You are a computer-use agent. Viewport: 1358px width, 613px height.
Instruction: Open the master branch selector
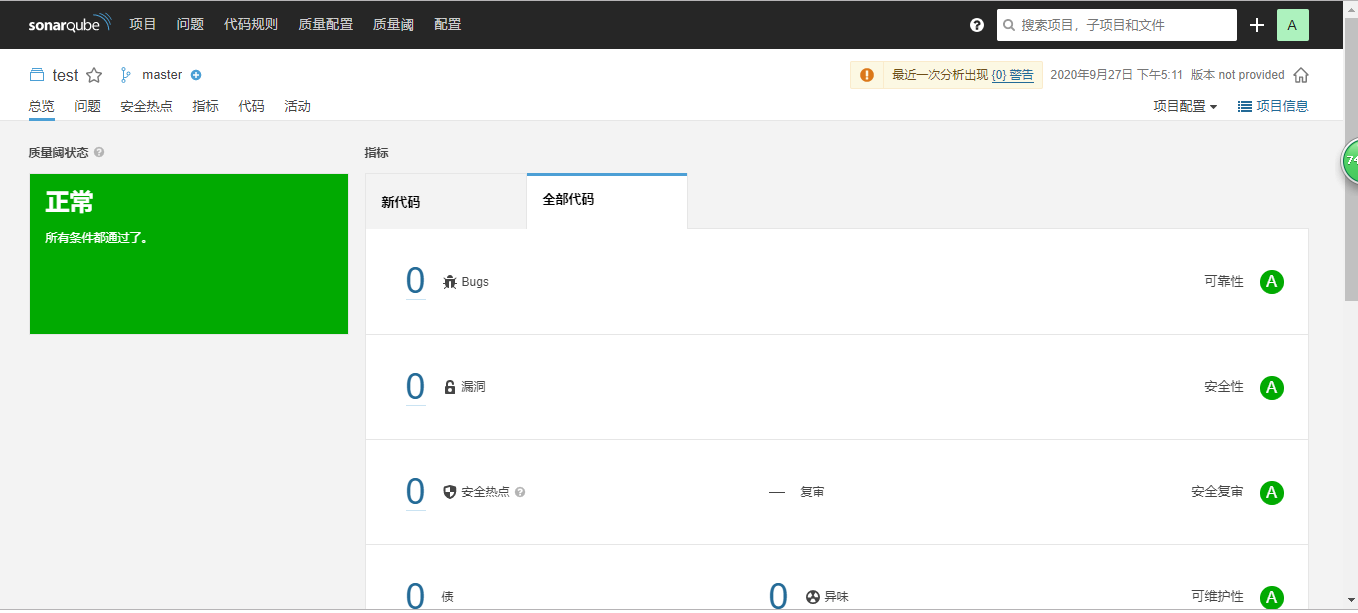pos(161,75)
